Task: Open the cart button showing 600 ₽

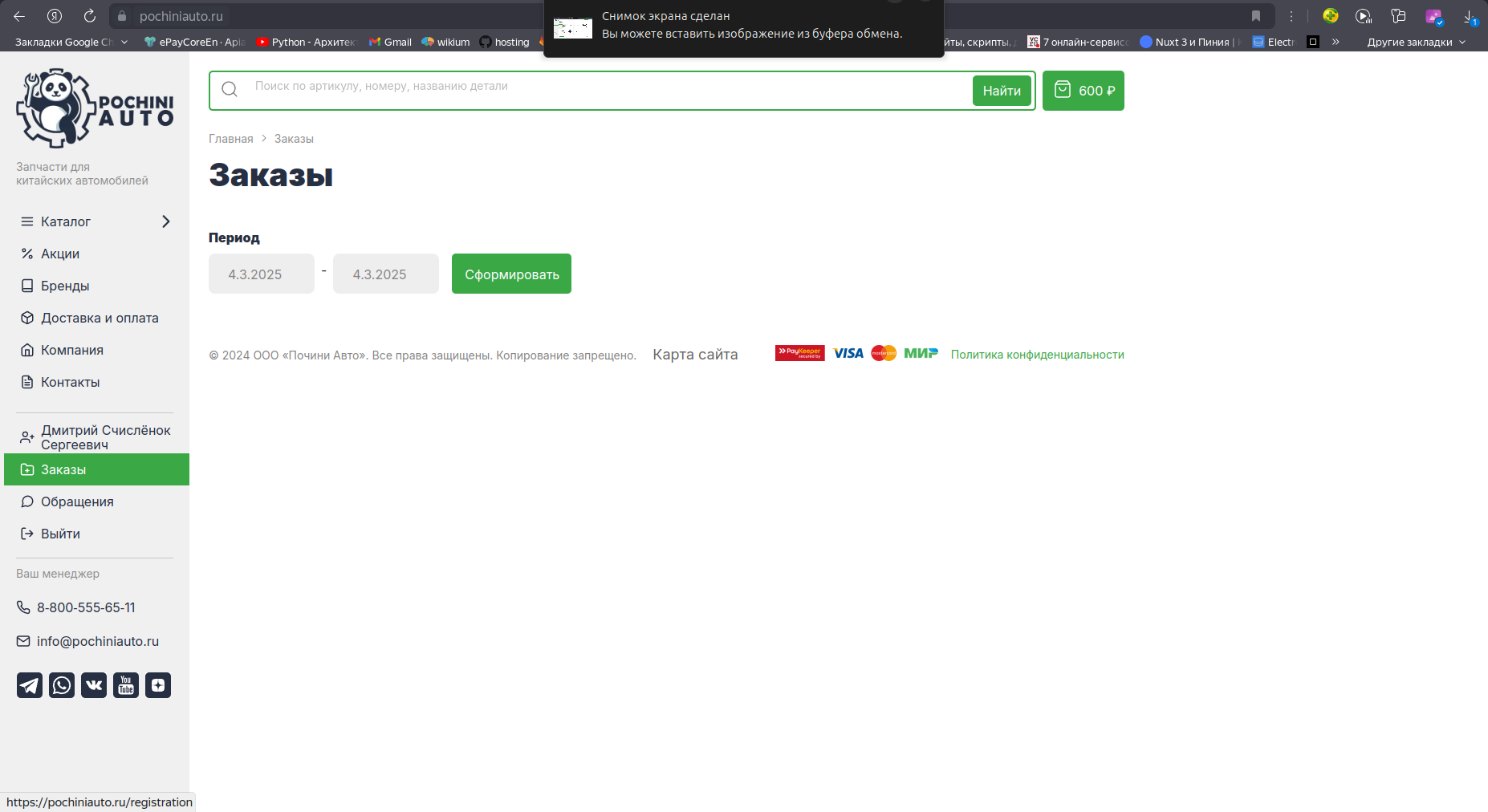Action: [x=1083, y=91]
